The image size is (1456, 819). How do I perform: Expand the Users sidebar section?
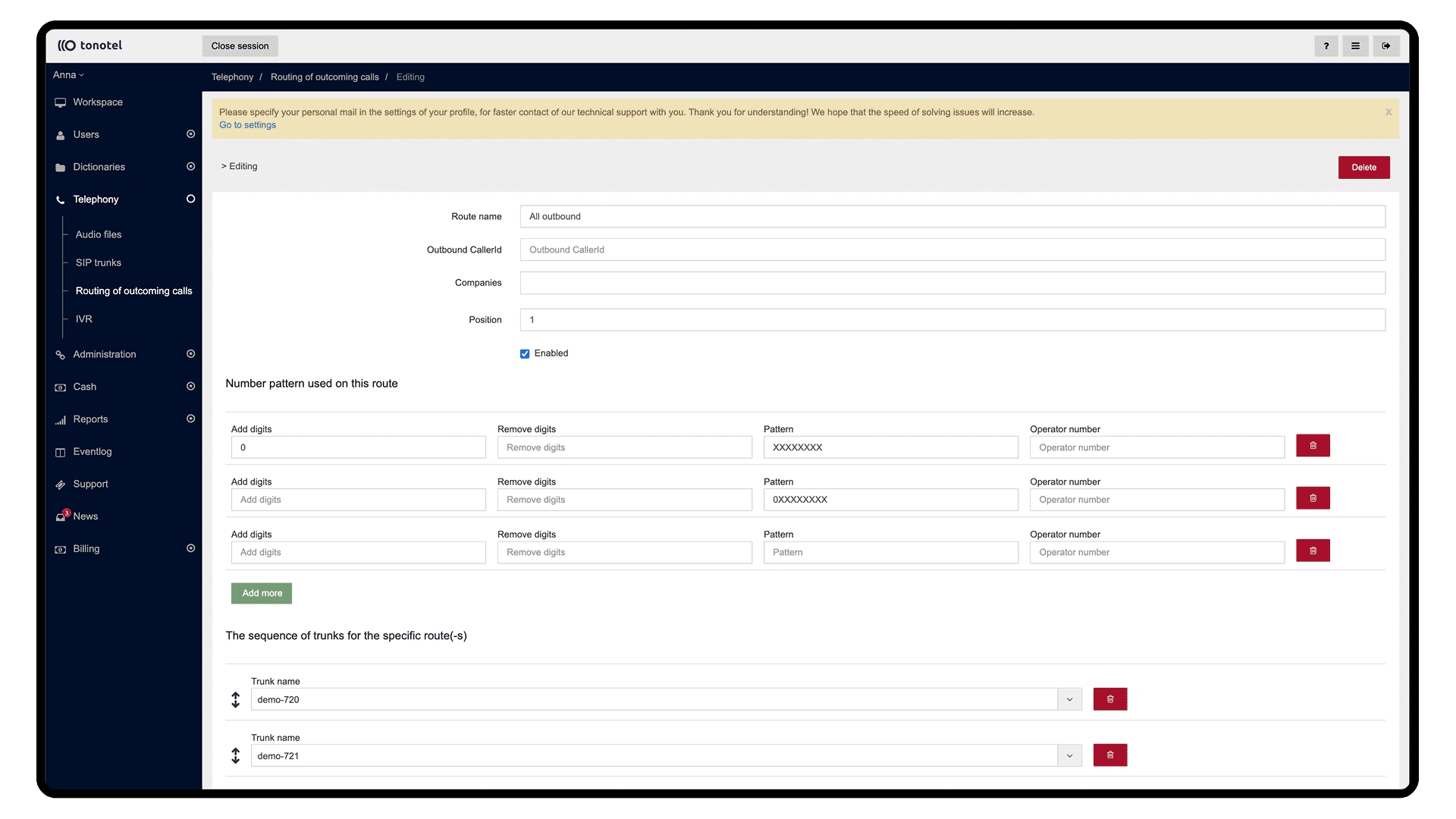[190, 134]
